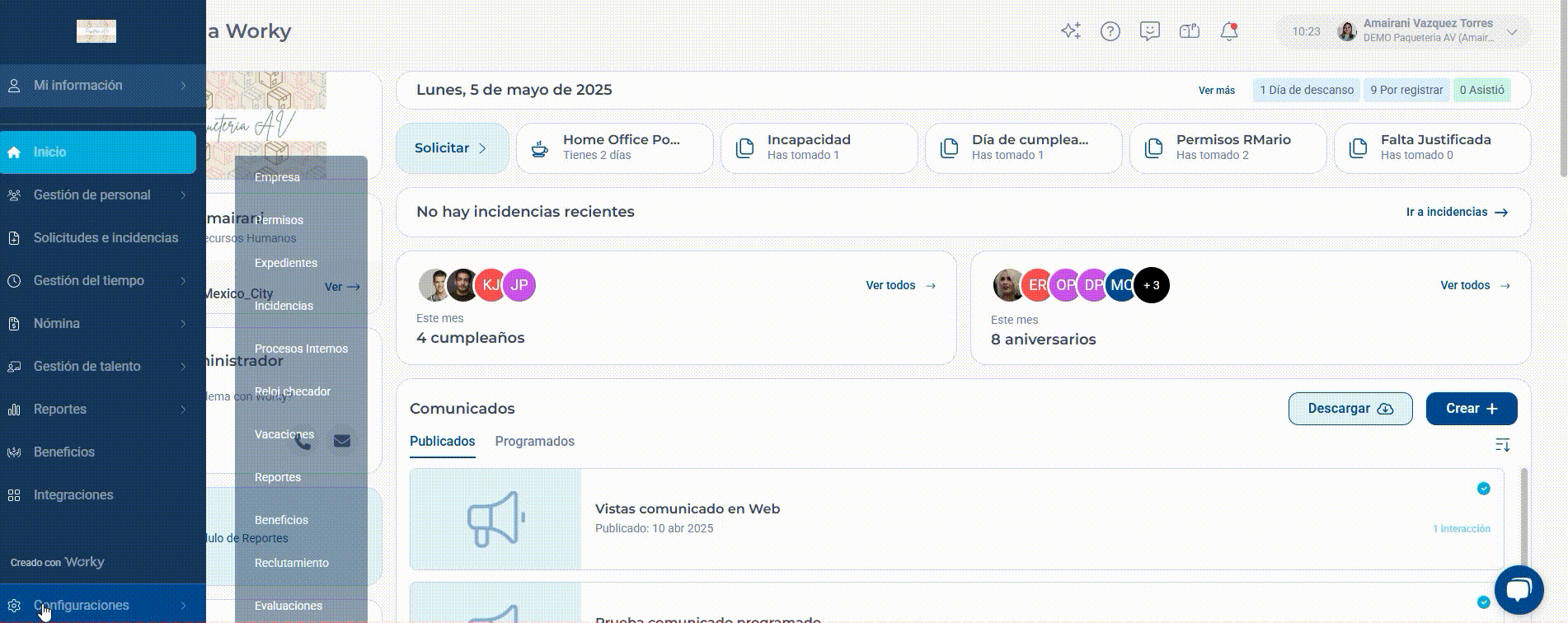Switch to Publicados tab
The height and width of the screenshot is (623, 1568).
(443, 441)
